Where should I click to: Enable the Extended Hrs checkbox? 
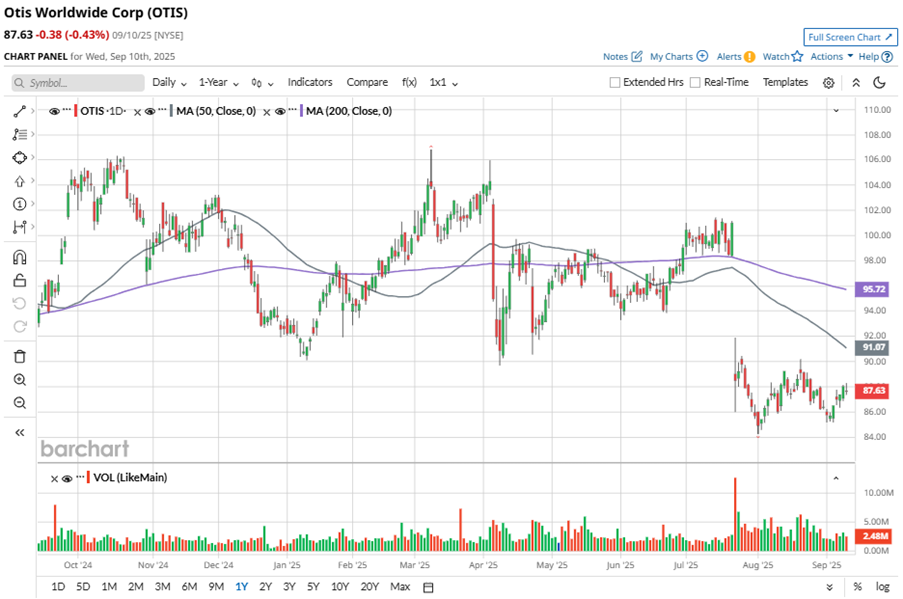[x=614, y=82]
